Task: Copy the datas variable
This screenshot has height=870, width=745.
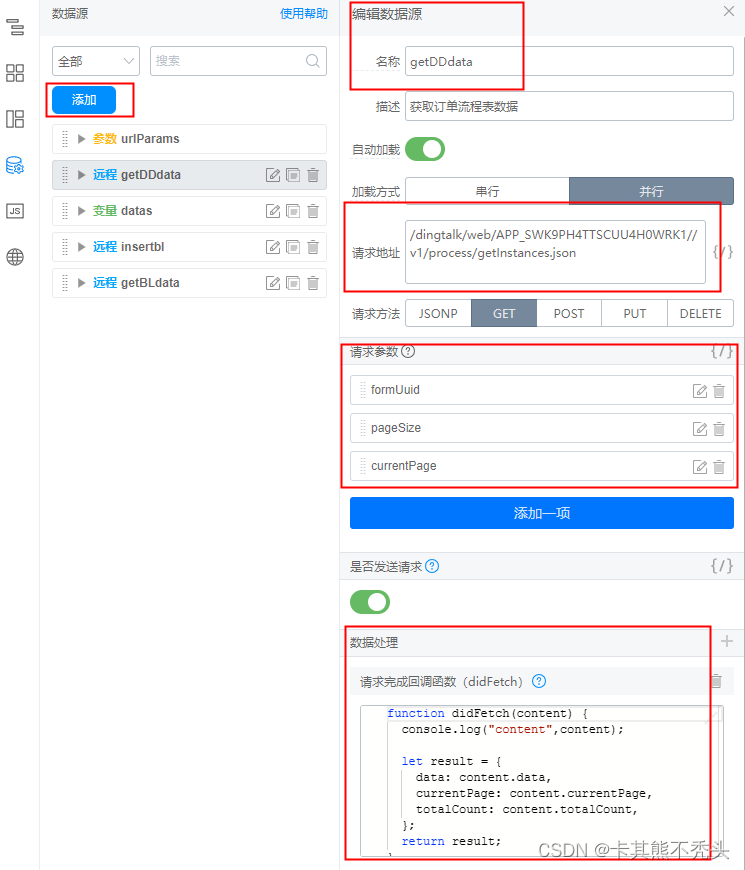Action: (293, 211)
